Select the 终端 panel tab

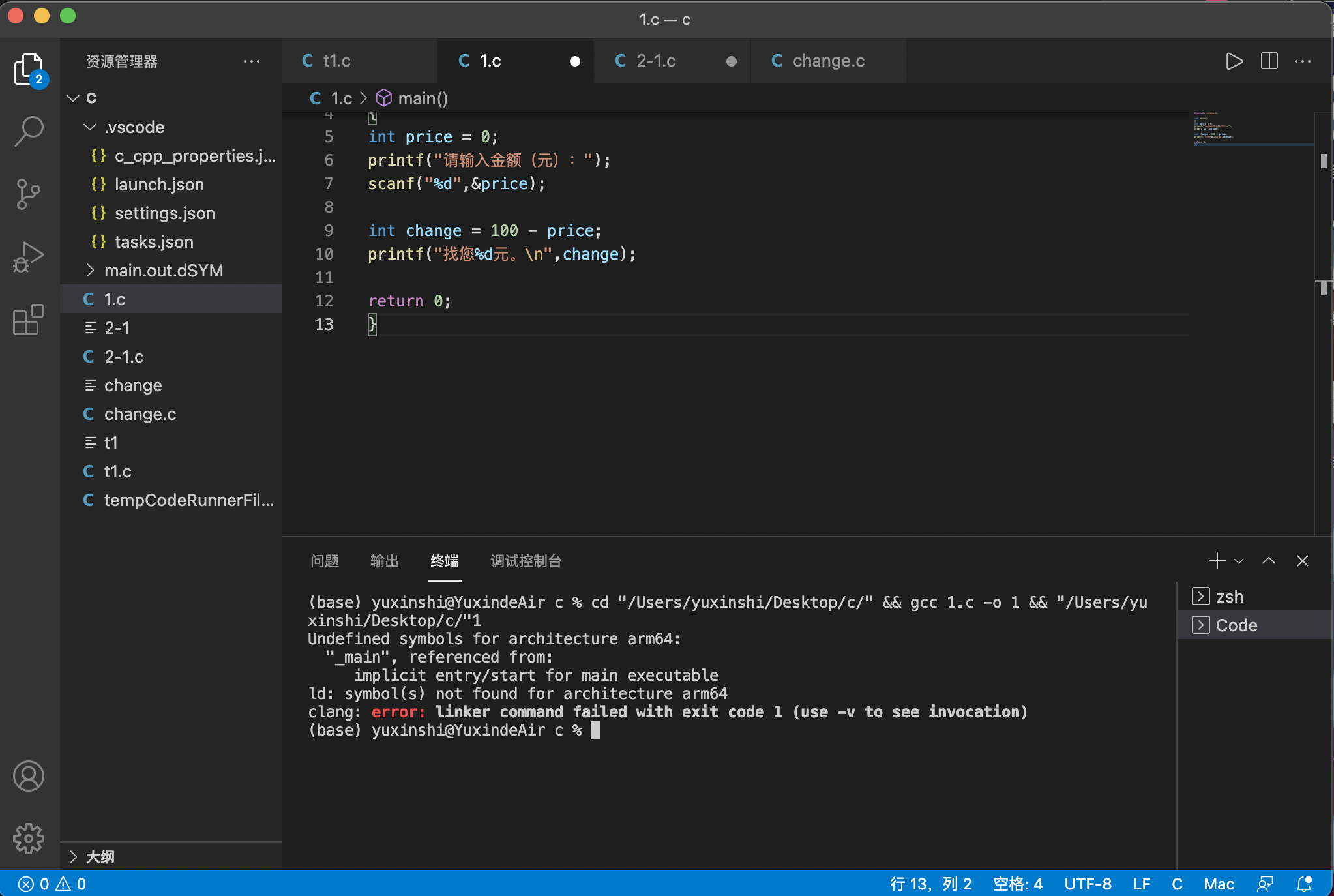point(445,561)
